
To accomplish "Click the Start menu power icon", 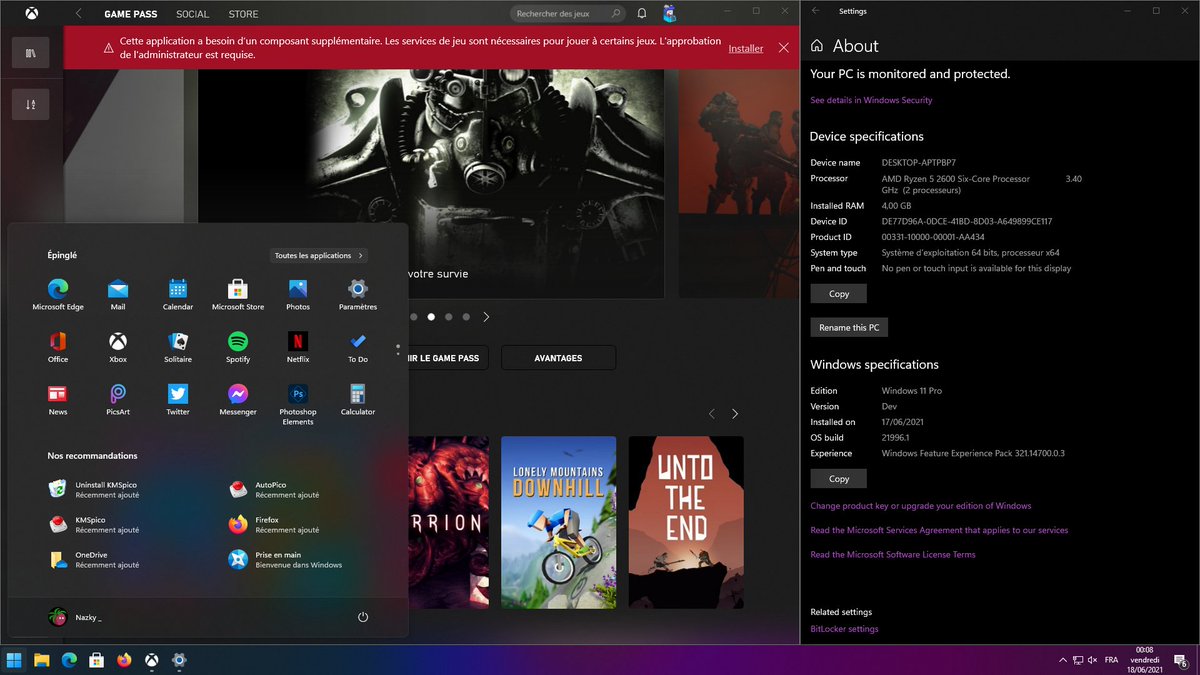I will (x=363, y=617).
